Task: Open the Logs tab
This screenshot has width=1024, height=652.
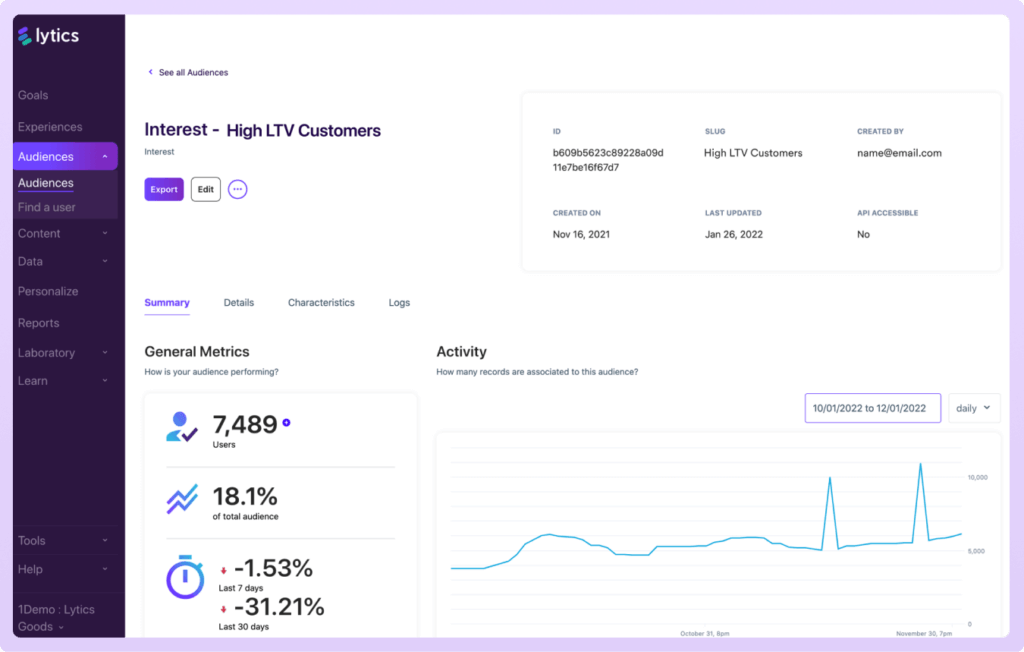Action: coord(399,302)
